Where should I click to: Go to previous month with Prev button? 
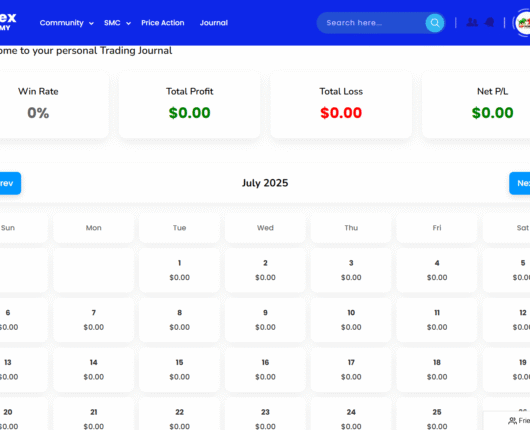coord(10,183)
